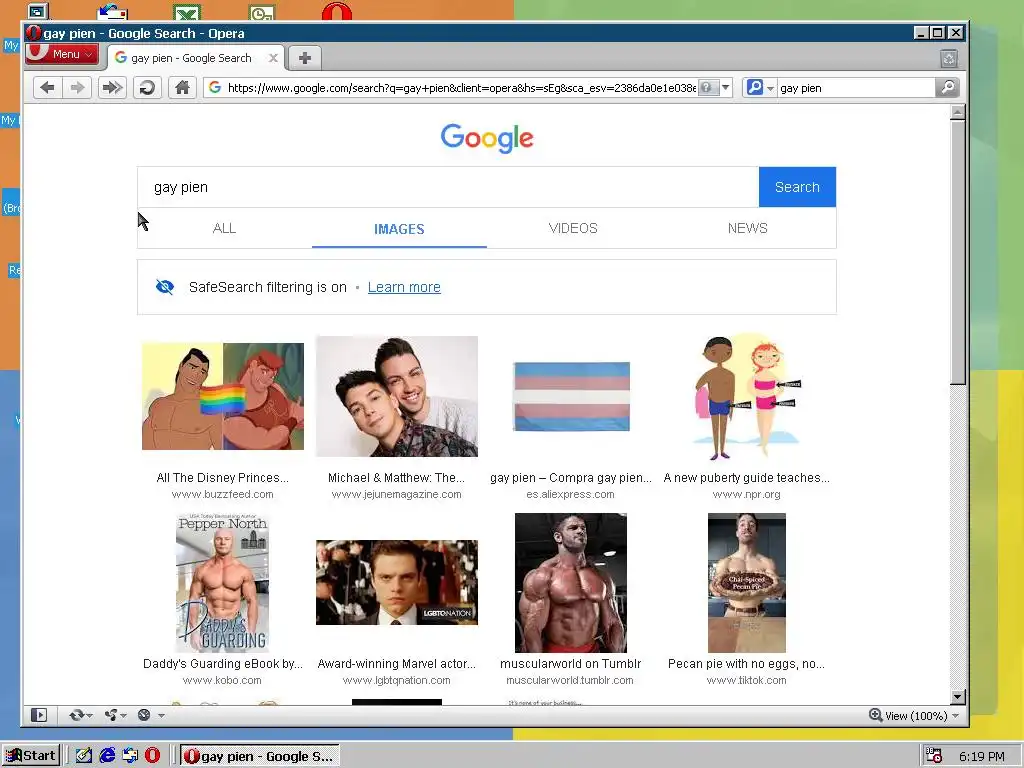Image resolution: width=1024 pixels, height=768 pixels.
Task: Reload the page with the Reload icon
Action: click(148, 88)
